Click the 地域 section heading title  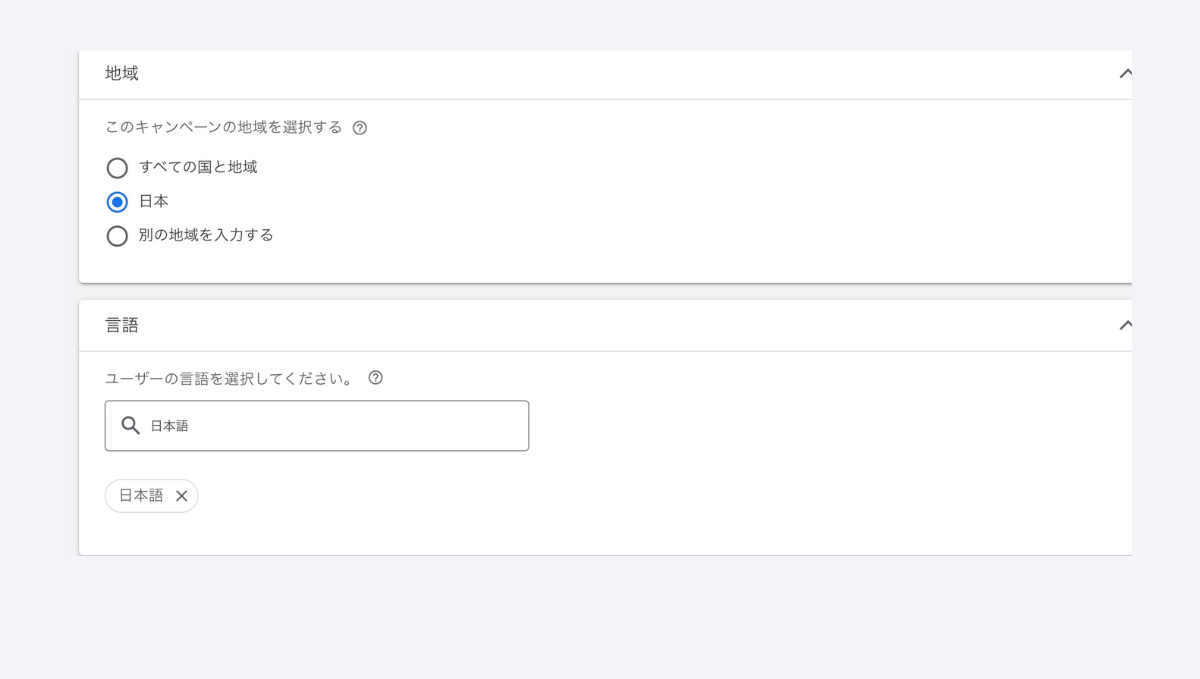pyautogui.click(x=122, y=73)
